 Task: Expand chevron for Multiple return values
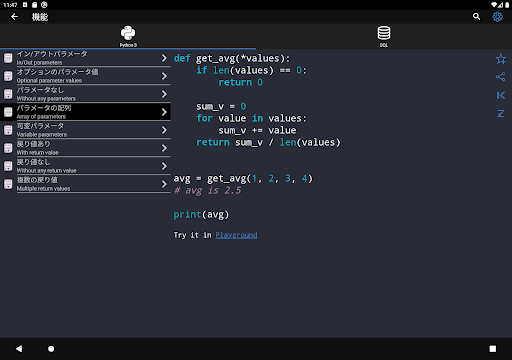click(164, 184)
